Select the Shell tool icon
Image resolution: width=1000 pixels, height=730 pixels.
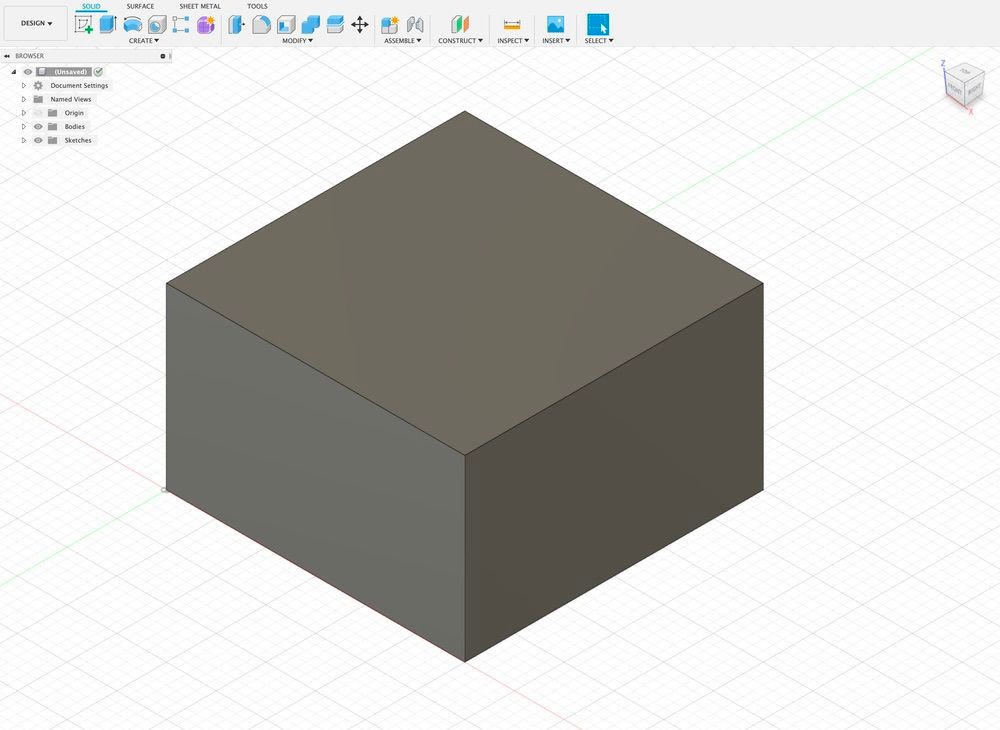[286, 25]
